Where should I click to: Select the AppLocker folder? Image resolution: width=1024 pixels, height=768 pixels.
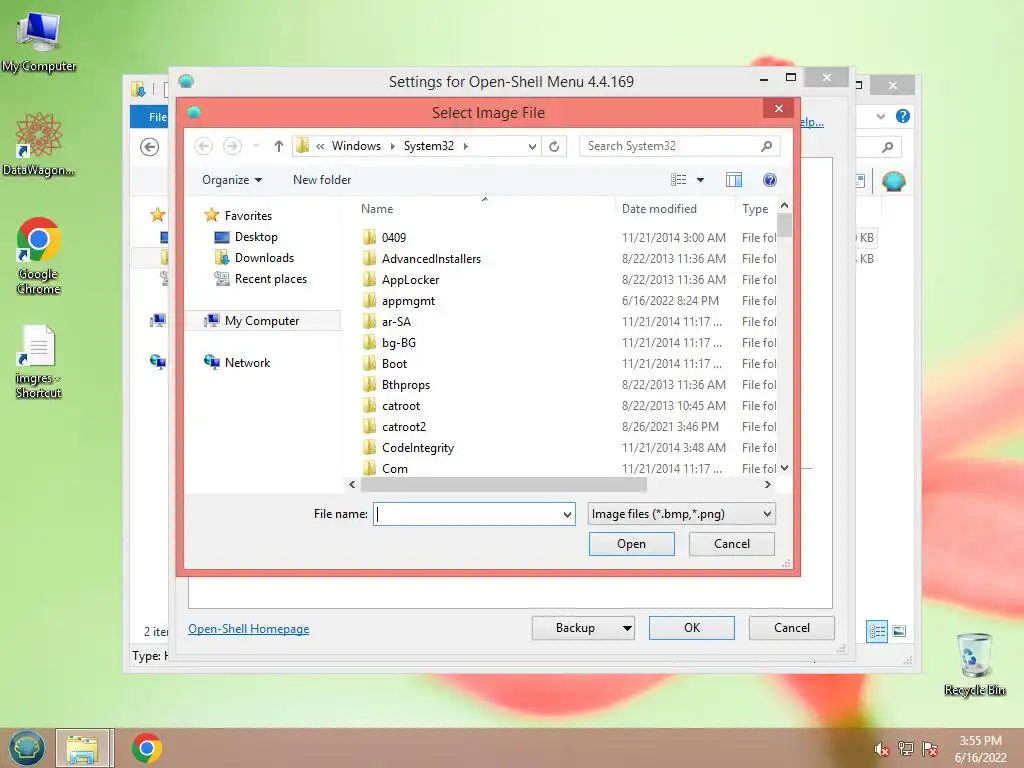click(x=410, y=280)
